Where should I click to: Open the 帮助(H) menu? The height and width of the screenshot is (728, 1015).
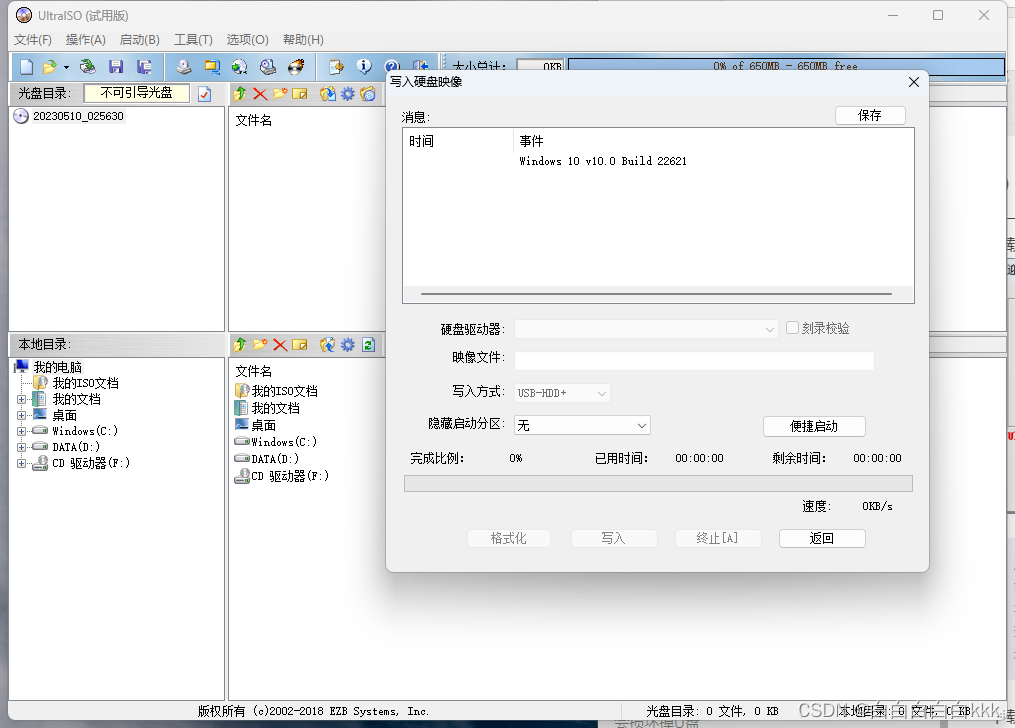(x=303, y=40)
